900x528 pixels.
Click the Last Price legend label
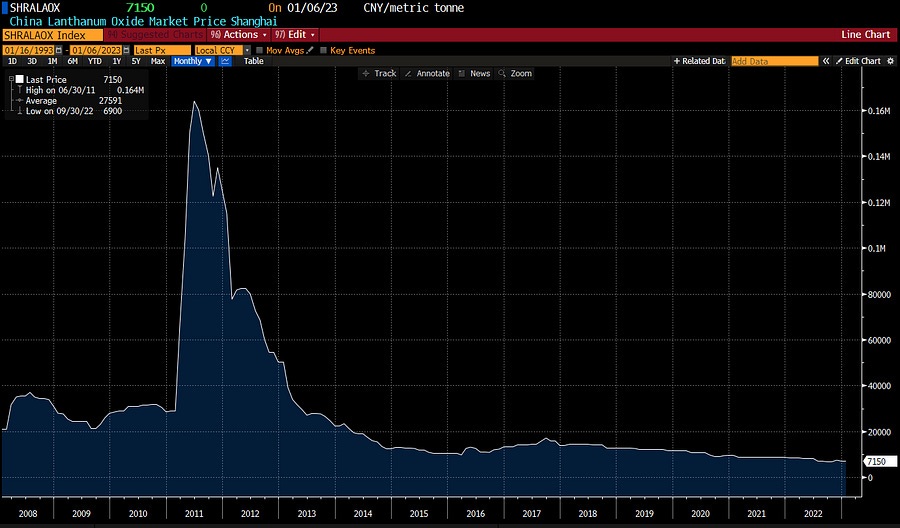(x=46, y=80)
